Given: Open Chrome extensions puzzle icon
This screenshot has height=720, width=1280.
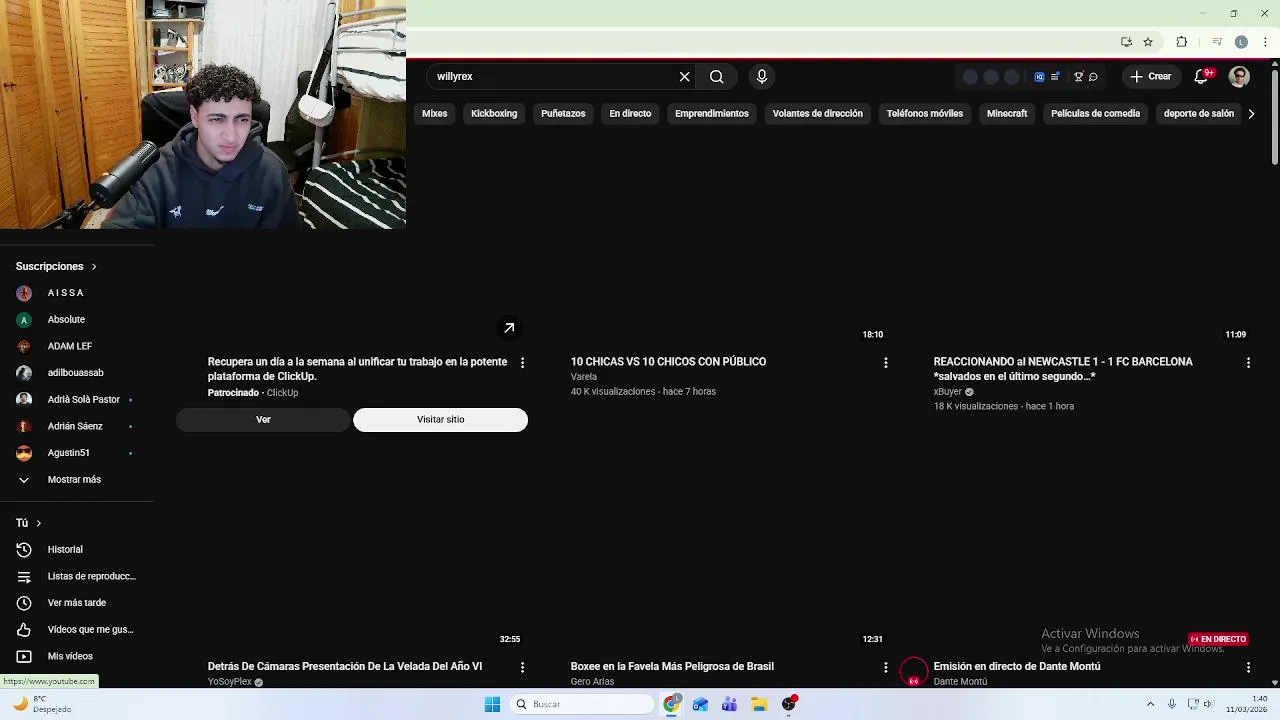Looking at the screenshot, I should coord(1182,42).
